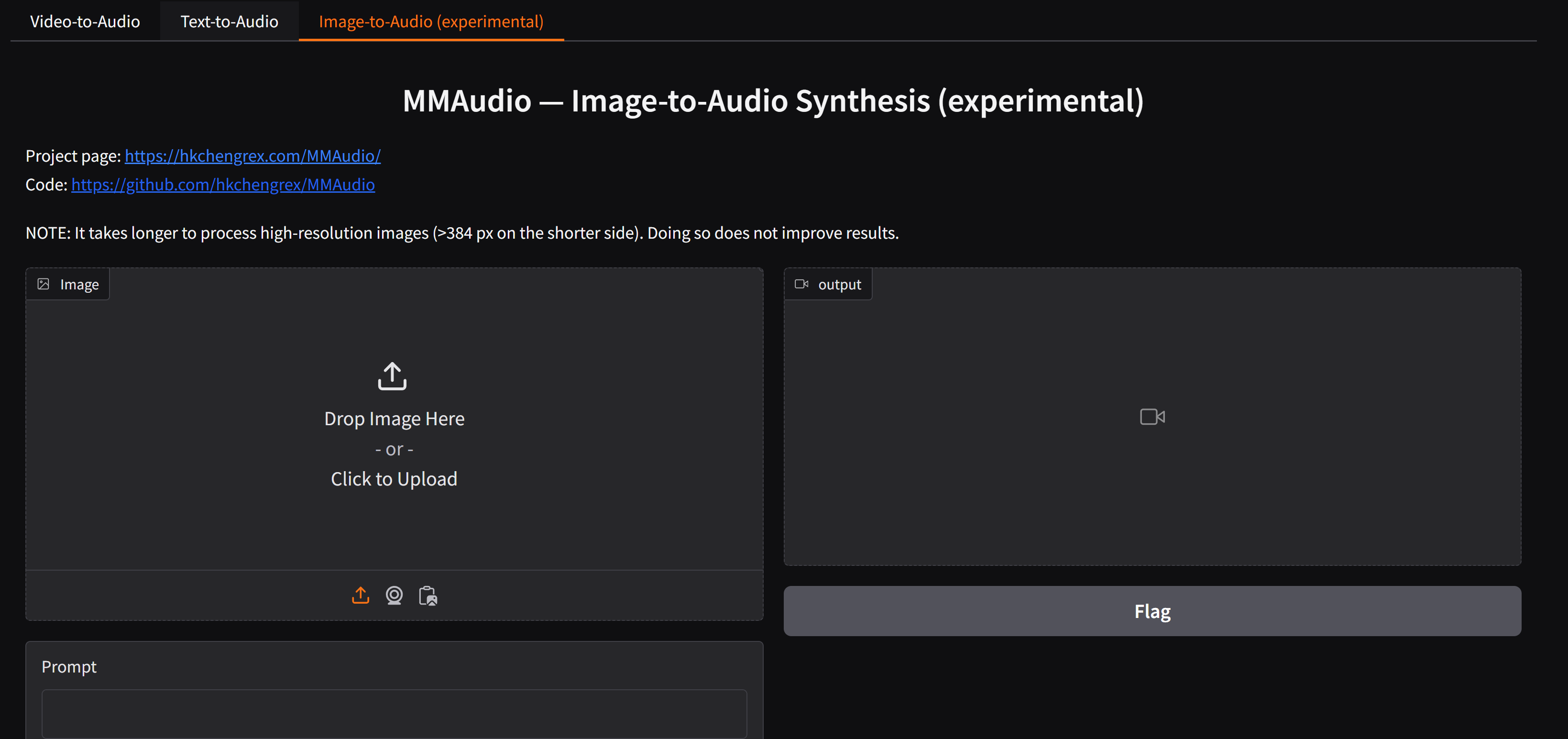Select the Image-to-Audio (experimental) tab
The height and width of the screenshot is (739, 1568).
(430, 22)
